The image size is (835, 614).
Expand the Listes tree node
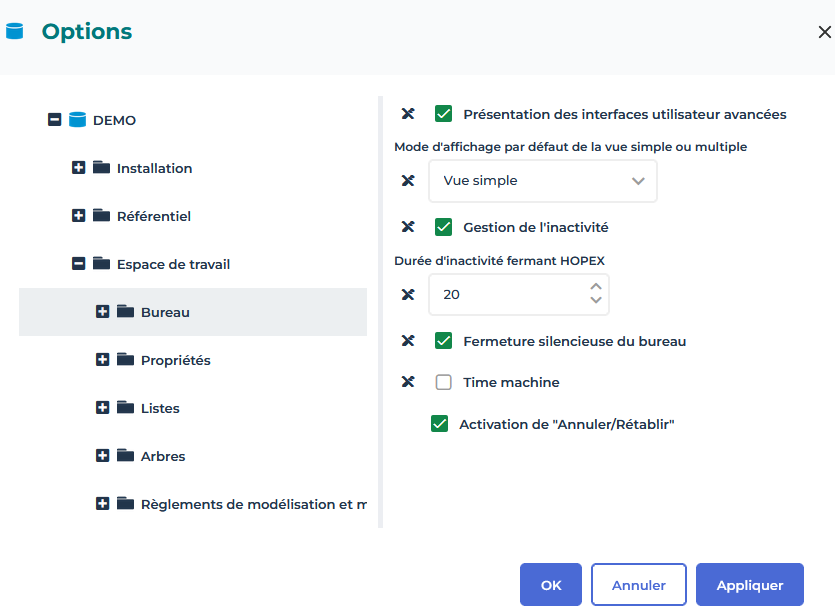coord(102,408)
